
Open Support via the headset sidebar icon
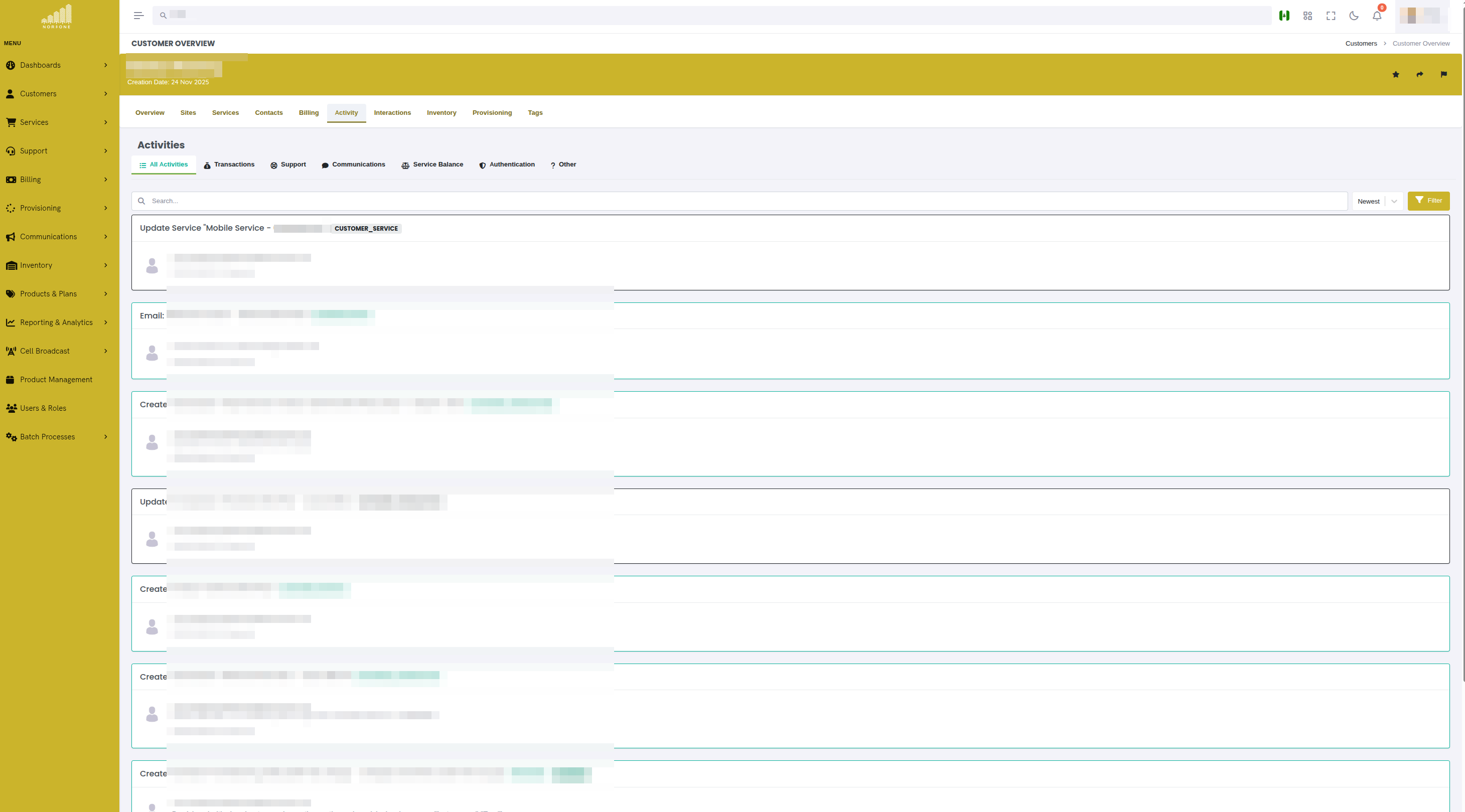[x=11, y=150]
